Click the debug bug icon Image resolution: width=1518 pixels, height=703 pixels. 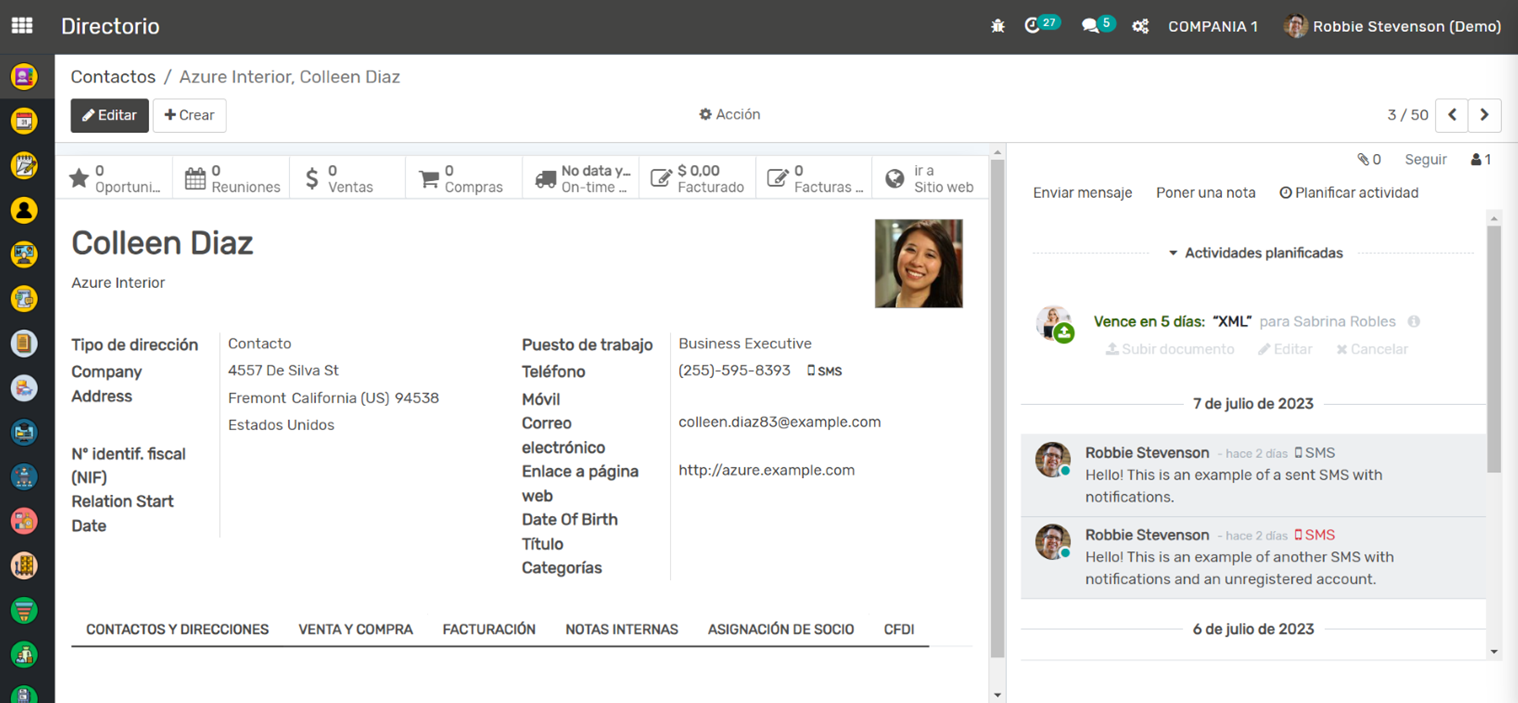(997, 27)
